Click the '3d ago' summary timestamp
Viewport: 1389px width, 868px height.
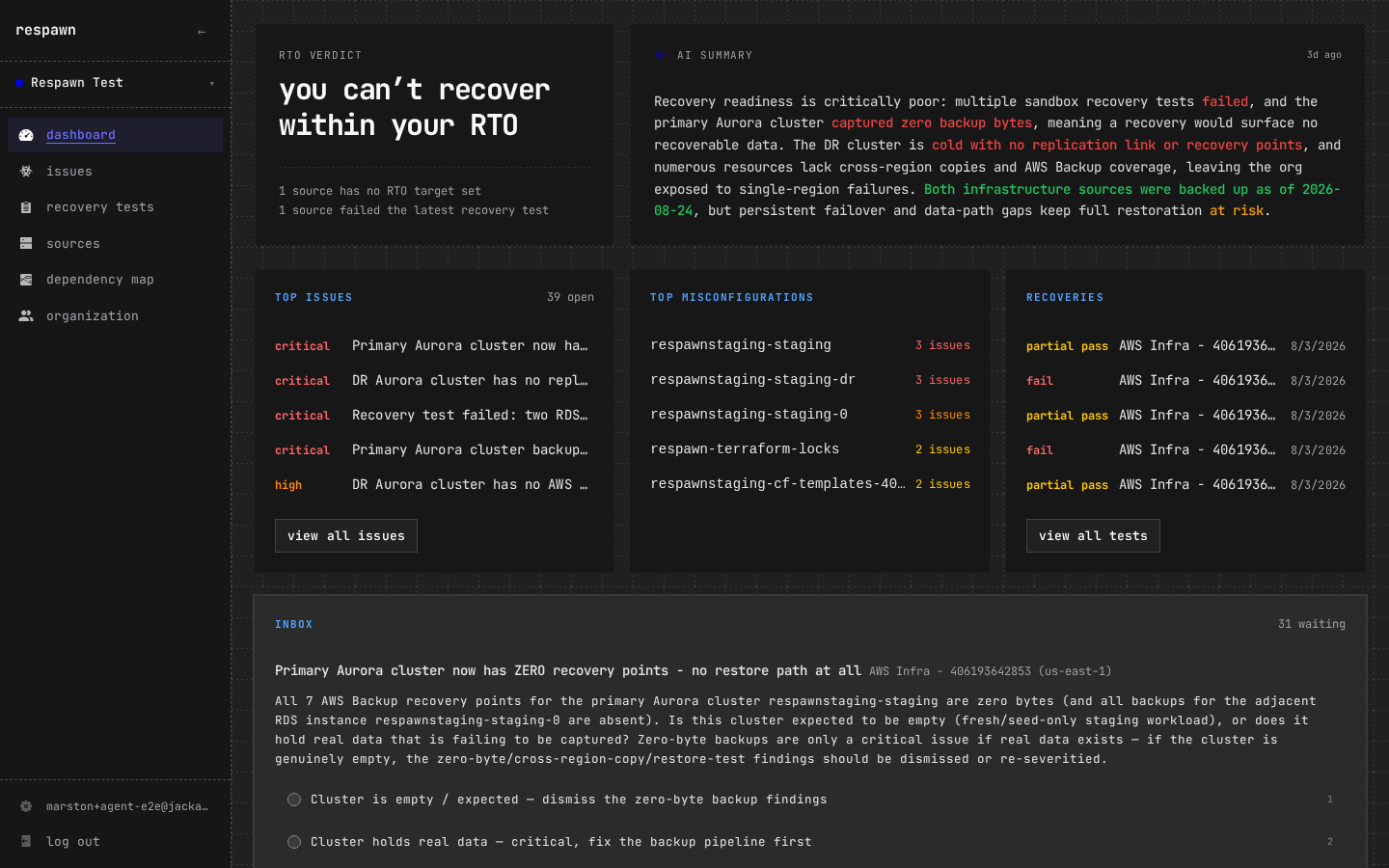[1324, 55]
